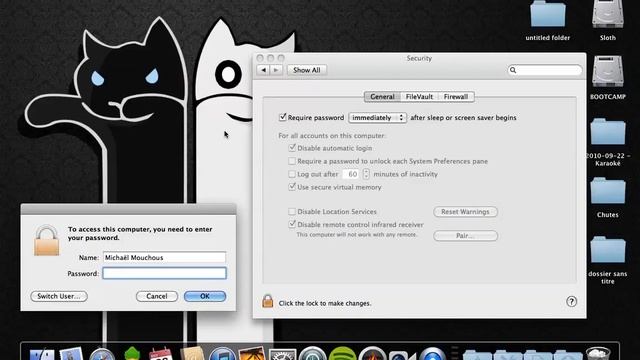The image size is (640, 360).
Task: Switch to the General tab
Action: [x=382, y=97]
